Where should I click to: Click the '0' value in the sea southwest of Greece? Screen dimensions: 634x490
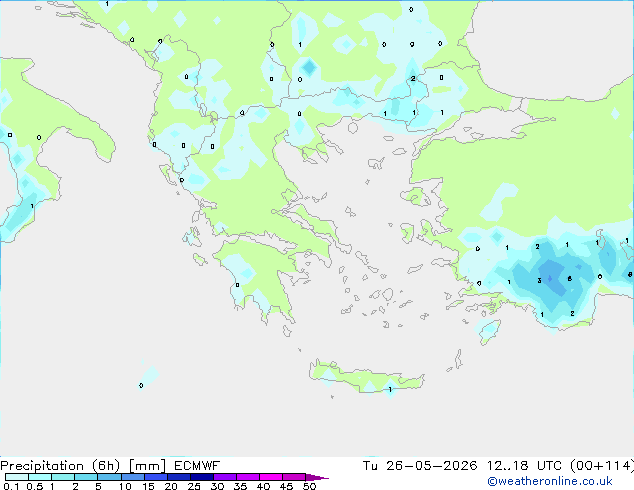pyautogui.click(x=141, y=385)
